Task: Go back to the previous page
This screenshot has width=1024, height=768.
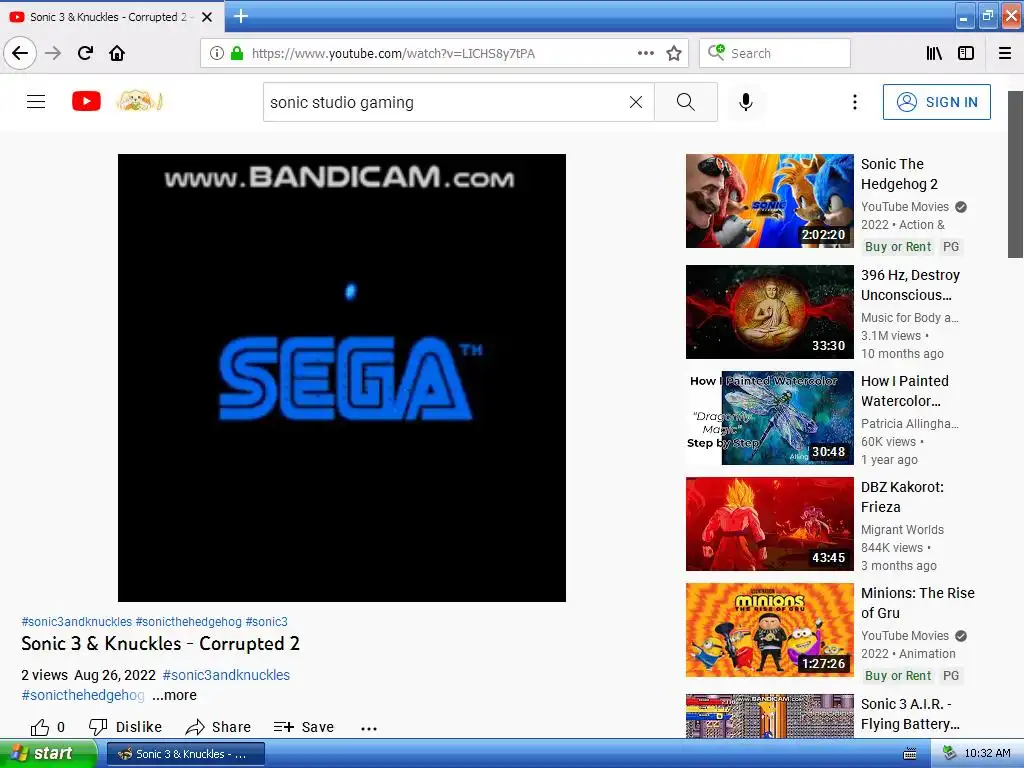Action: (x=20, y=53)
